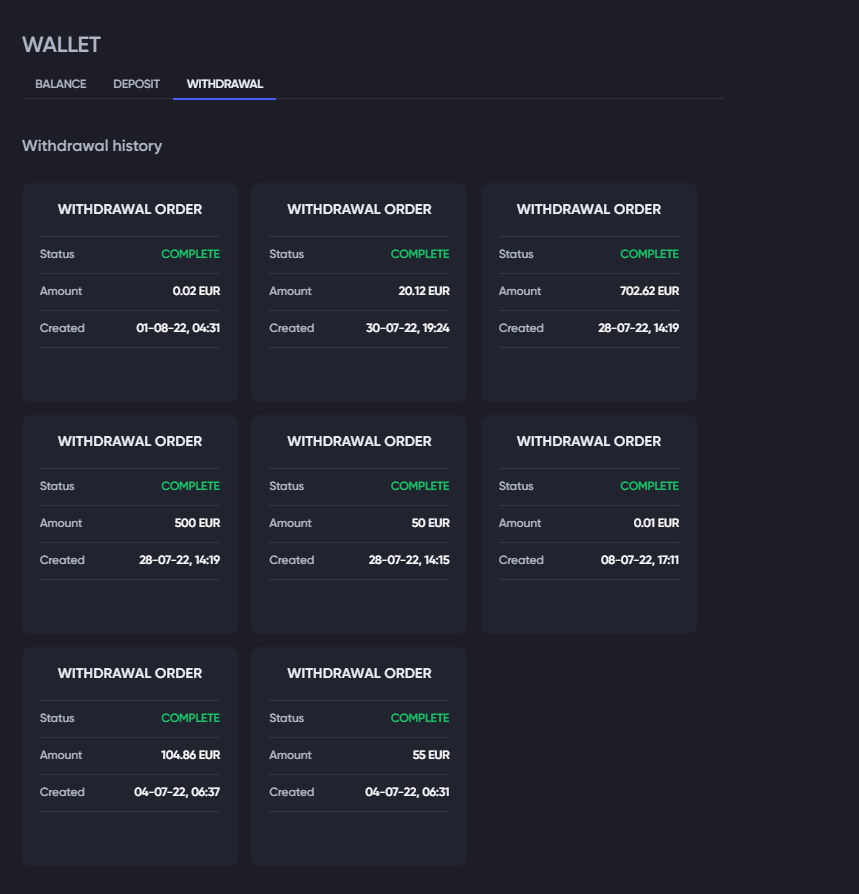Switch to the Balance tab
This screenshot has width=859, height=894.
point(60,84)
